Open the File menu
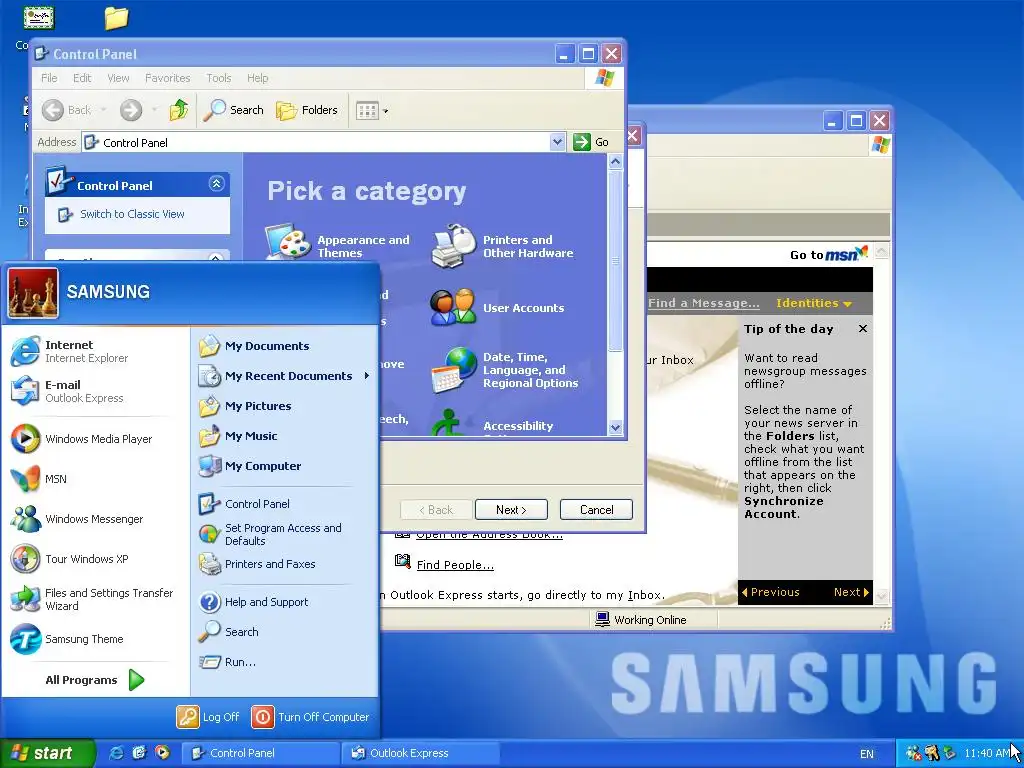 point(49,78)
